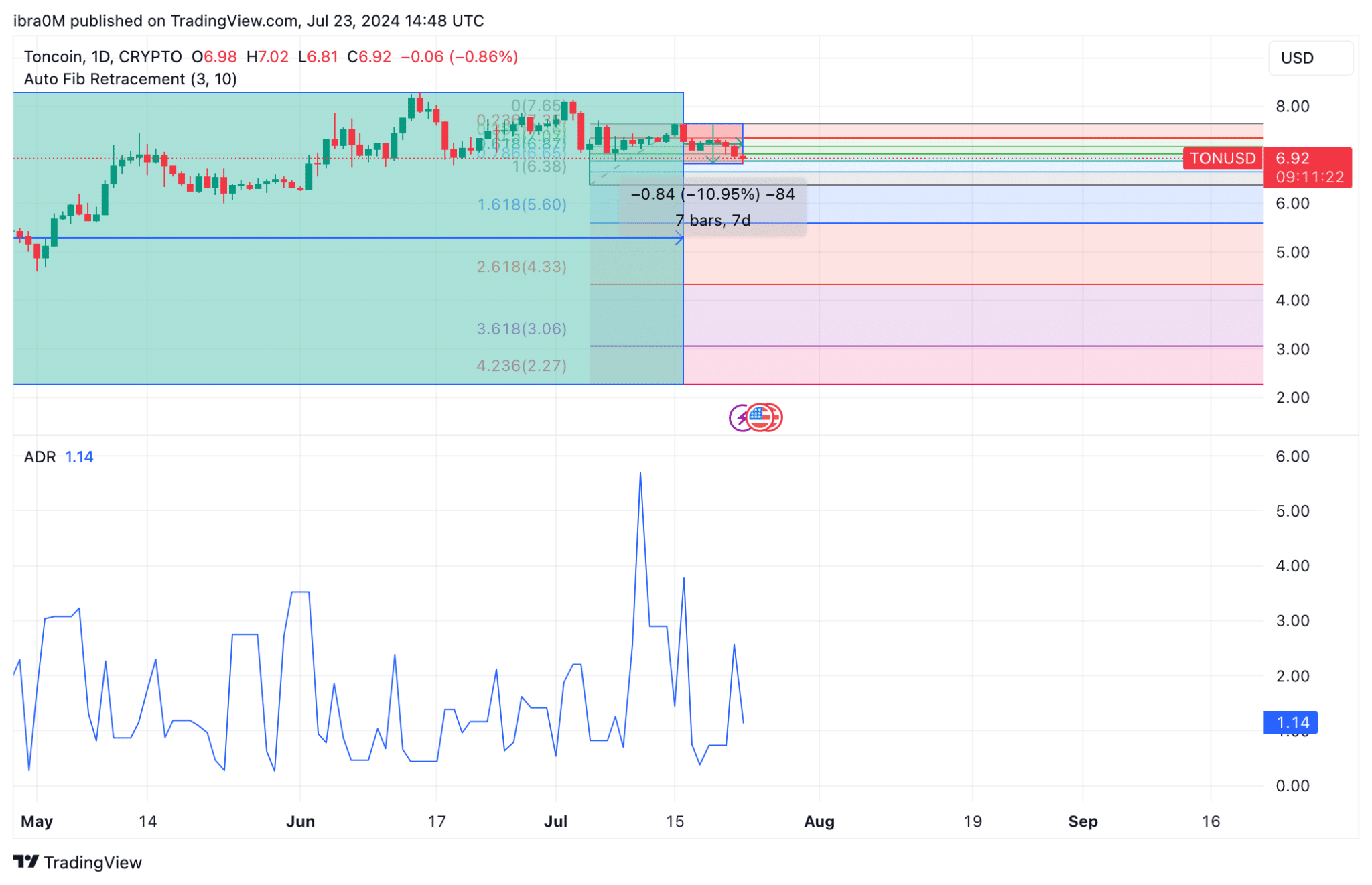Click the 4.236(2.27) Fib level label
The height and width of the screenshot is (885, 1372).
[521, 365]
